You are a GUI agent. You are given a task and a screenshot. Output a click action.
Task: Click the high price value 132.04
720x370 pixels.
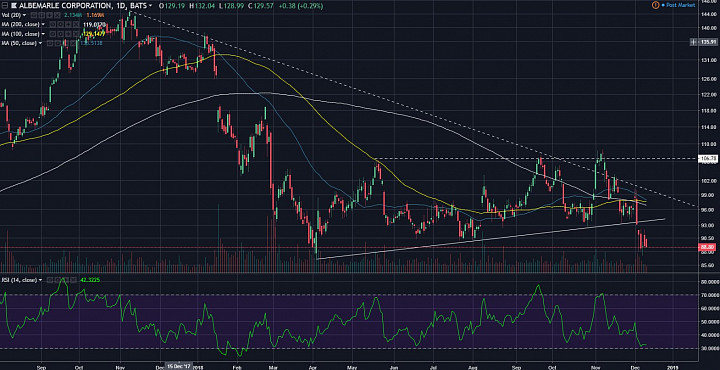click(204, 6)
